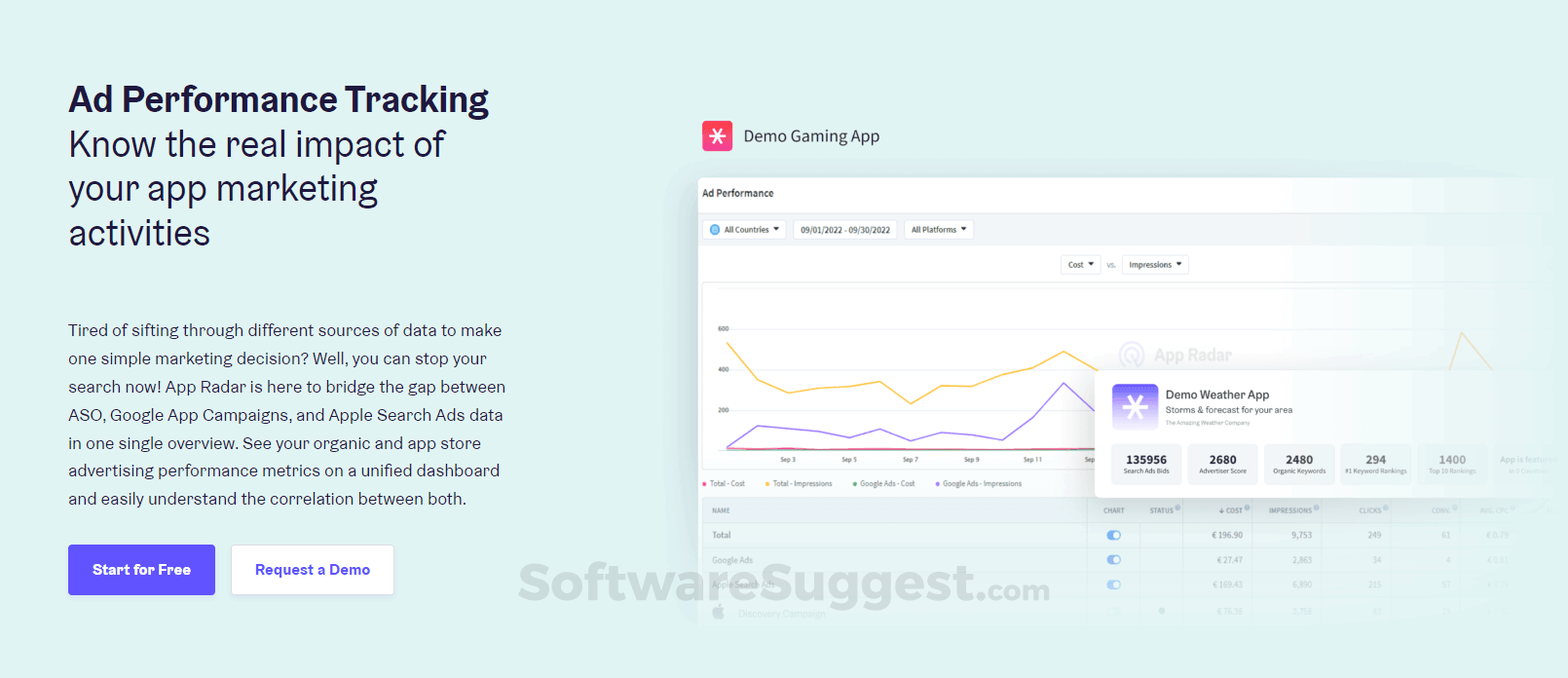Open the All Platforms dropdown
1568x678 pixels.
tap(939, 230)
